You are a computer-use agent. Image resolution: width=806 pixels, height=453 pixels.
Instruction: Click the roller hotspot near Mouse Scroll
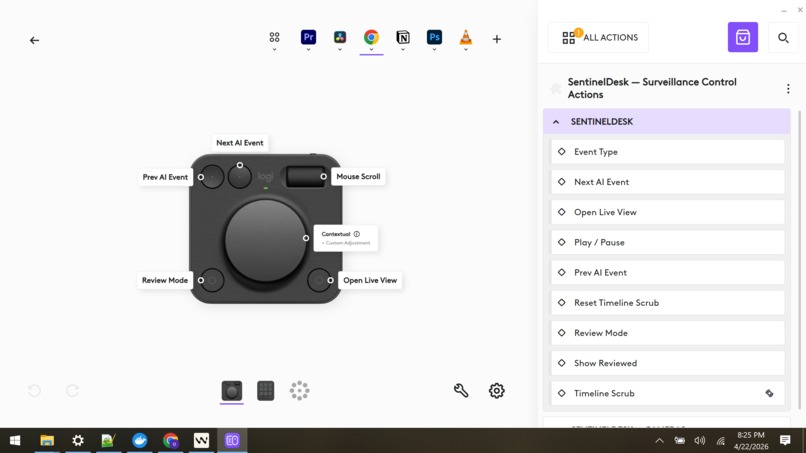[323, 176]
